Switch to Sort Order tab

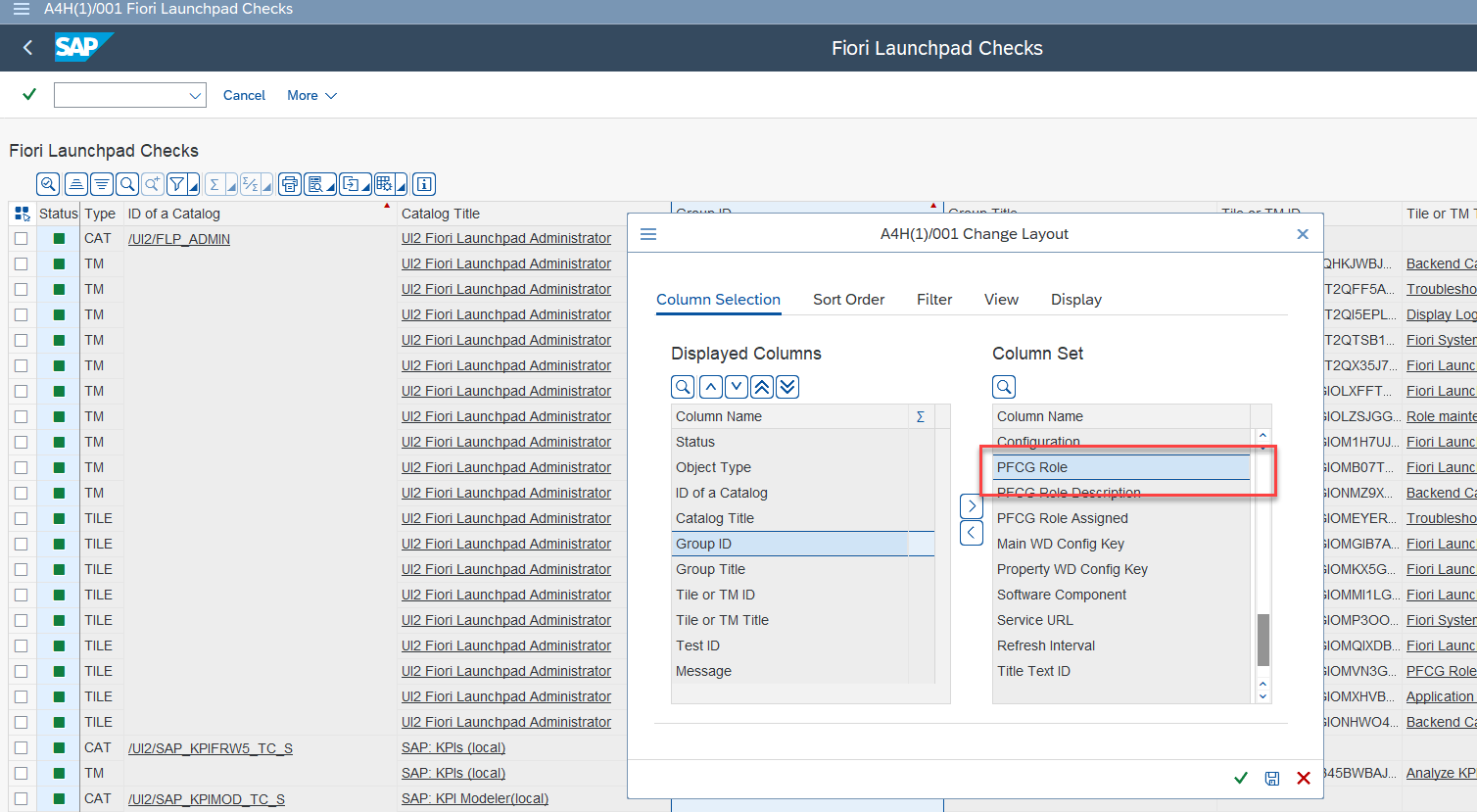[x=848, y=300]
